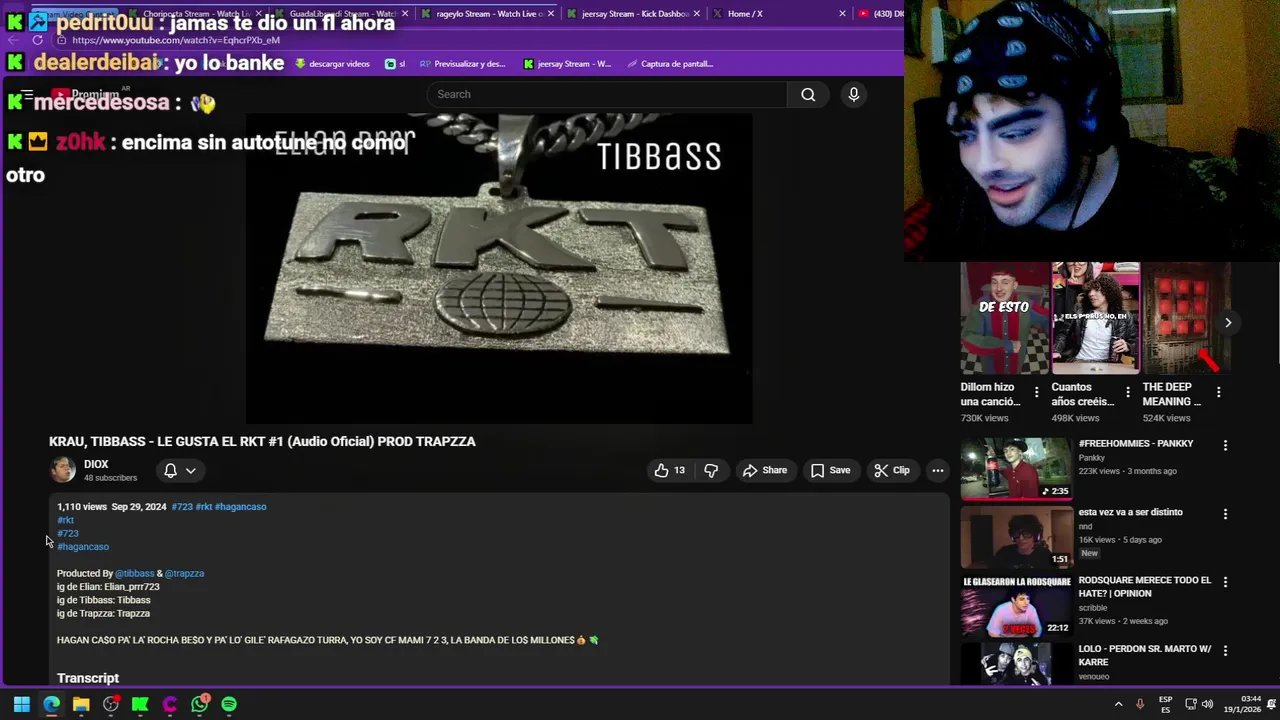Open the #hagancaso hashtag link in description list
The height and width of the screenshot is (720, 1280).
[83, 547]
